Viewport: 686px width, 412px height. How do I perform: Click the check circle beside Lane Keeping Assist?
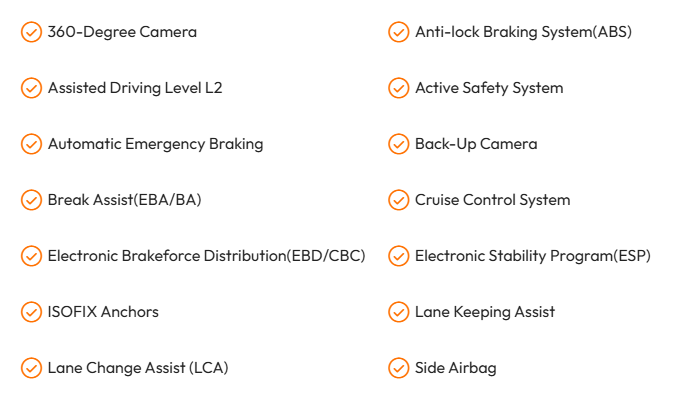(x=399, y=312)
